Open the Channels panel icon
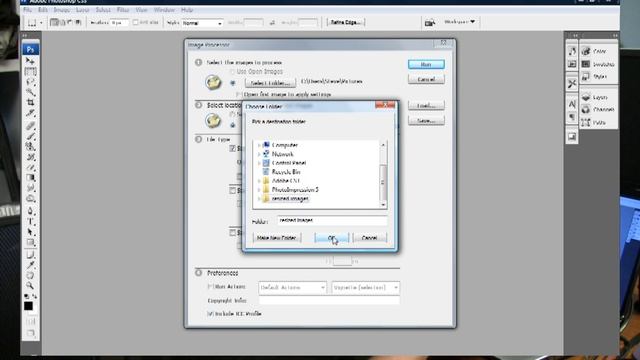 click(586, 109)
